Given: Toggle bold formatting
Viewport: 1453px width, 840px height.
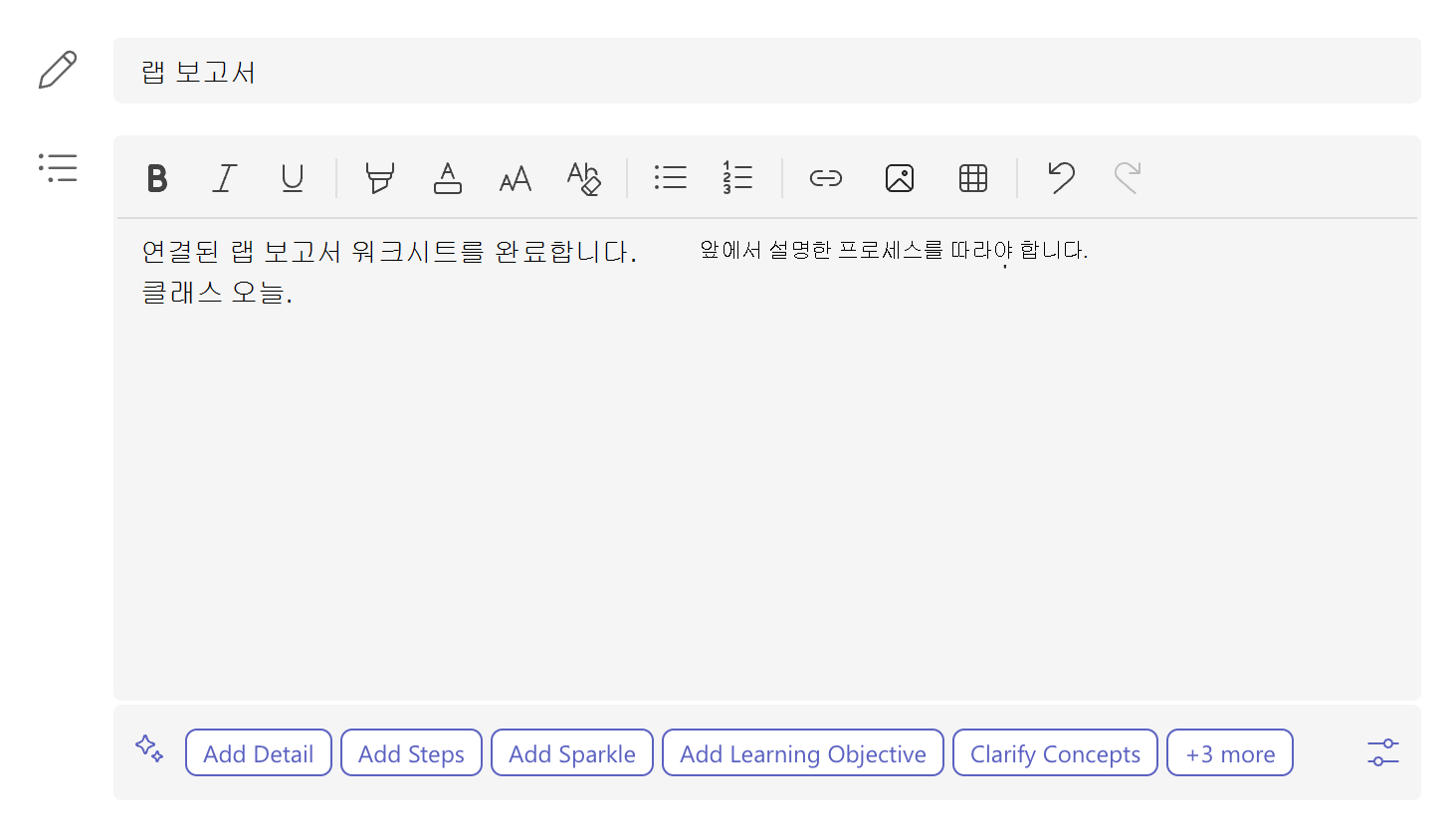Looking at the screenshot, I should click(x=157, y=178).
